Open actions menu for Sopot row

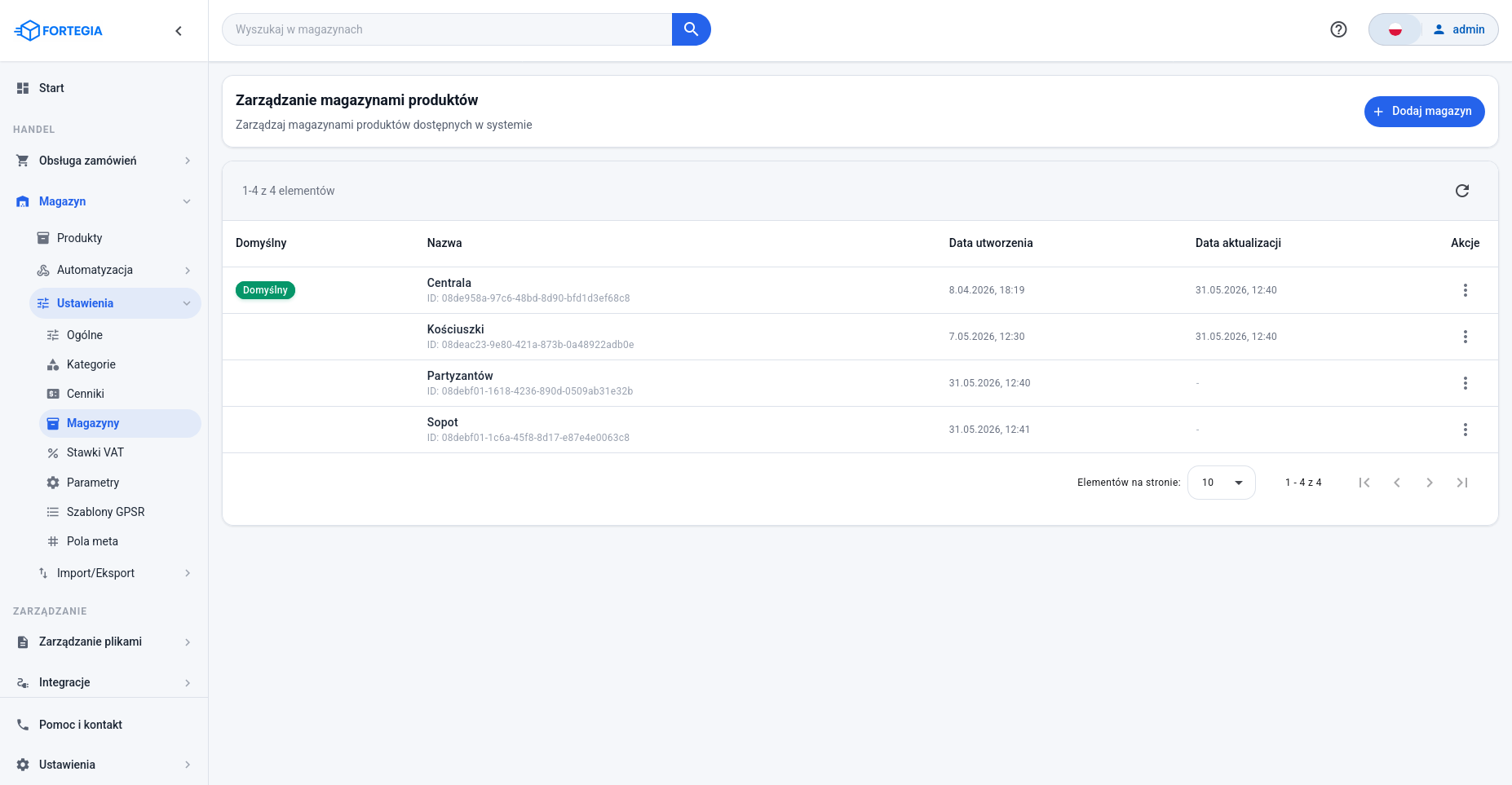1466,430
